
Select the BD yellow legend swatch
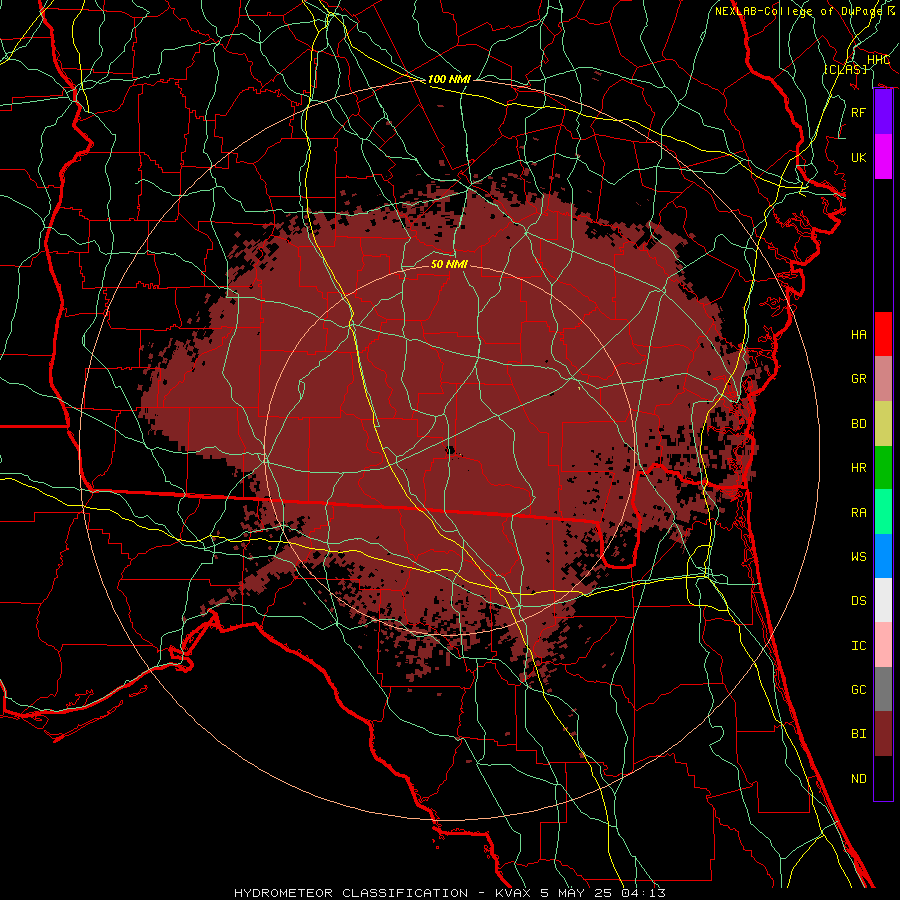click(x=883, y=424)
